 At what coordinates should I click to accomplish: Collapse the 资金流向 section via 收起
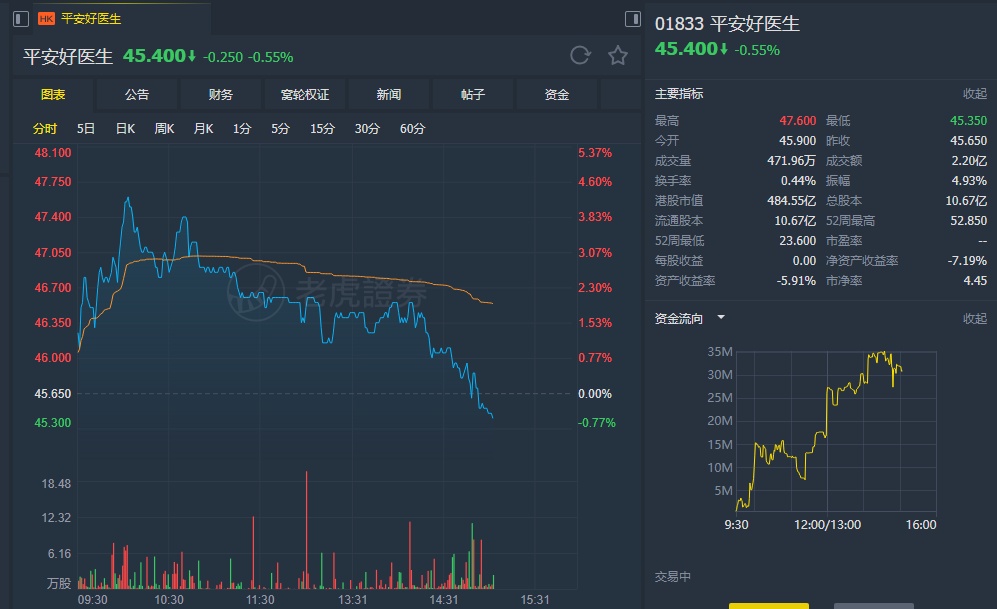(974, 319)
